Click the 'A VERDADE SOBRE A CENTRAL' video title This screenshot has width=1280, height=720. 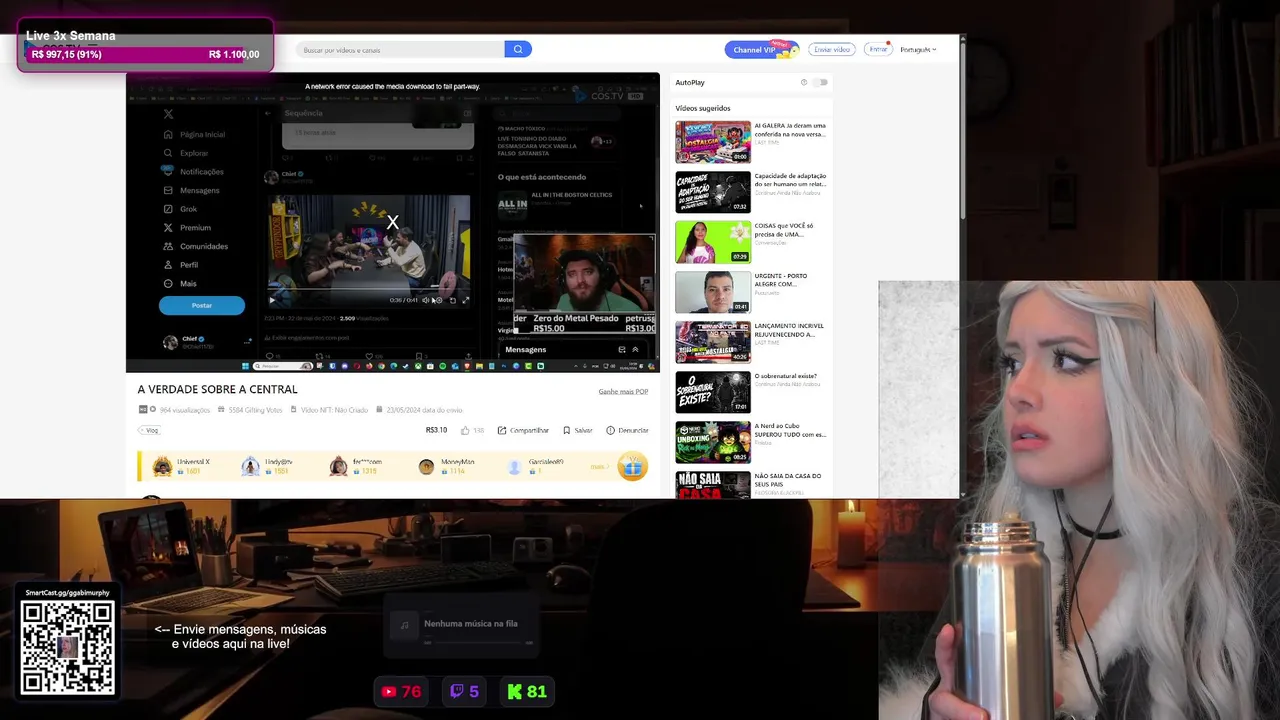tap(217, 389)
